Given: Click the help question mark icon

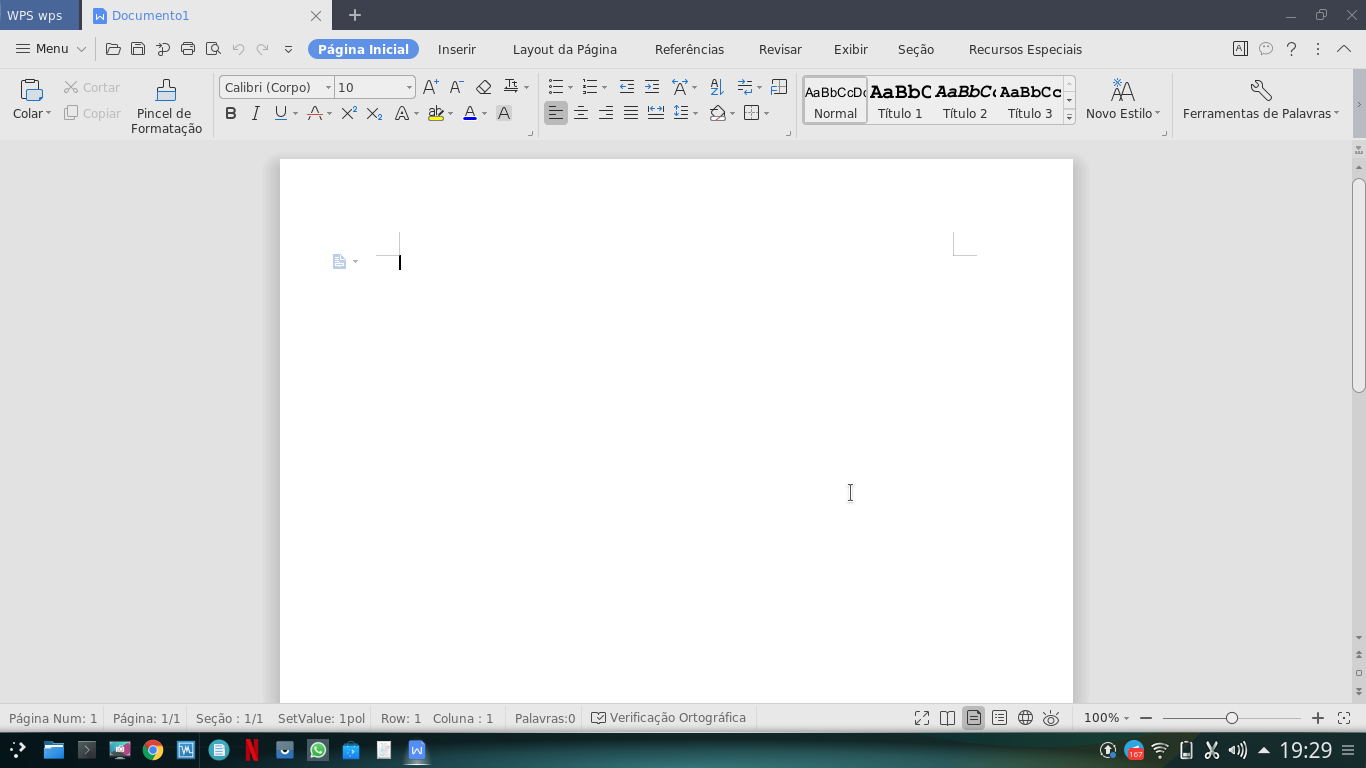Looking at the screenshot, I should 1292,49.
